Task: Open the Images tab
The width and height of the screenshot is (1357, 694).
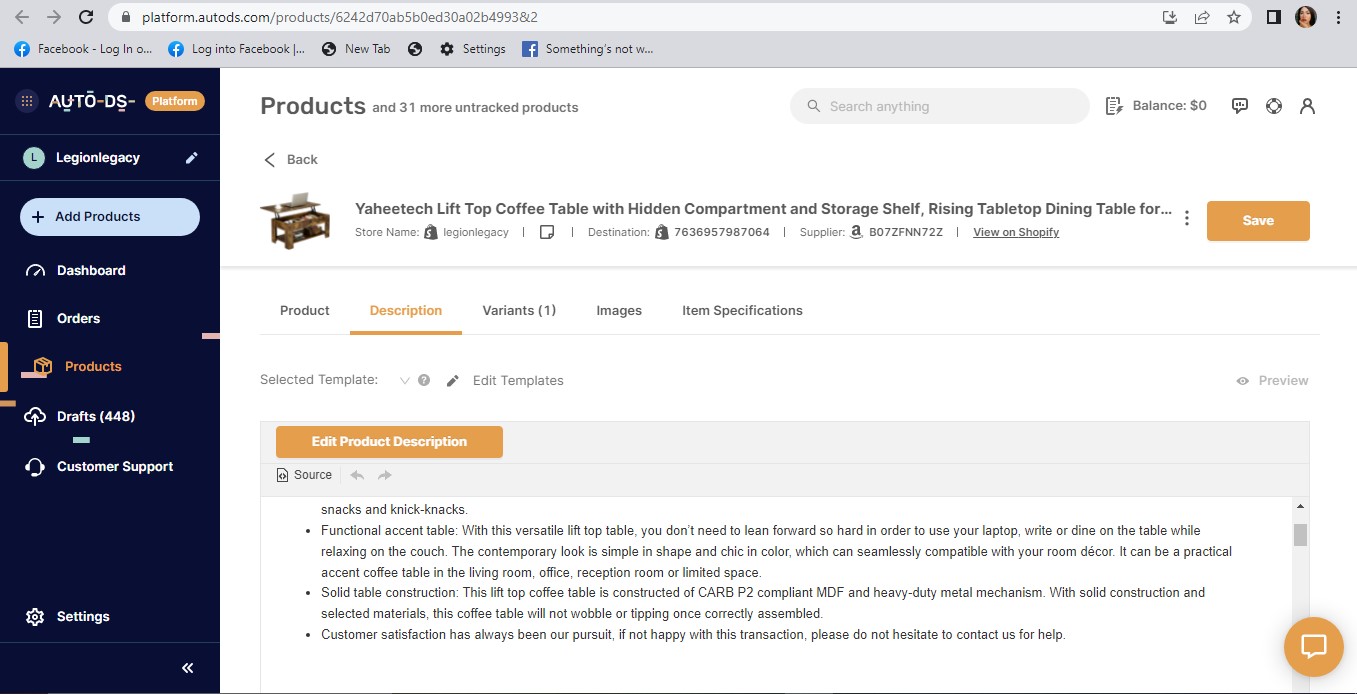Action: pyautogui.click(x=619, y=311)
